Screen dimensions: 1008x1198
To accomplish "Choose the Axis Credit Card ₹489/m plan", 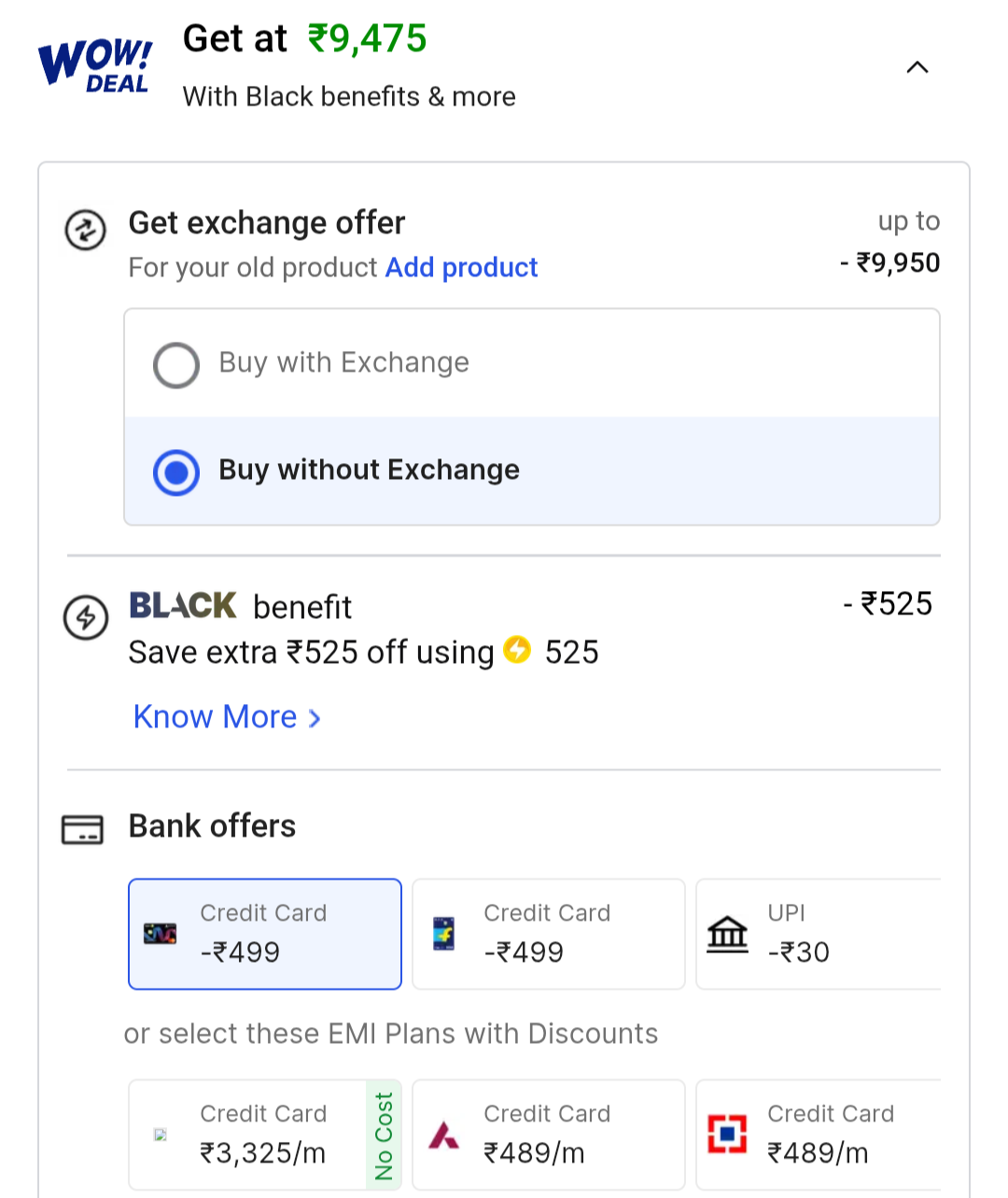I will click(x=549, y=1135).
